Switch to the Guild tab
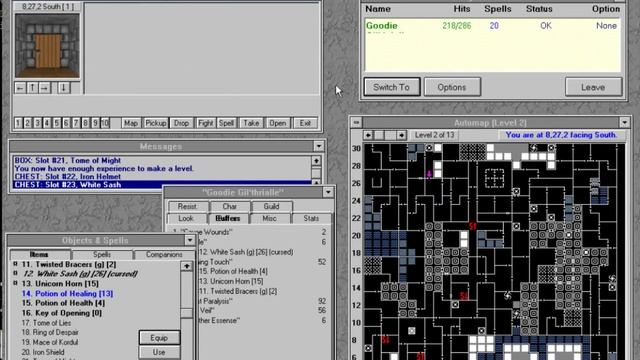This screenshot has width=640, height=360. pyautogui.click(x=271, y=207)
